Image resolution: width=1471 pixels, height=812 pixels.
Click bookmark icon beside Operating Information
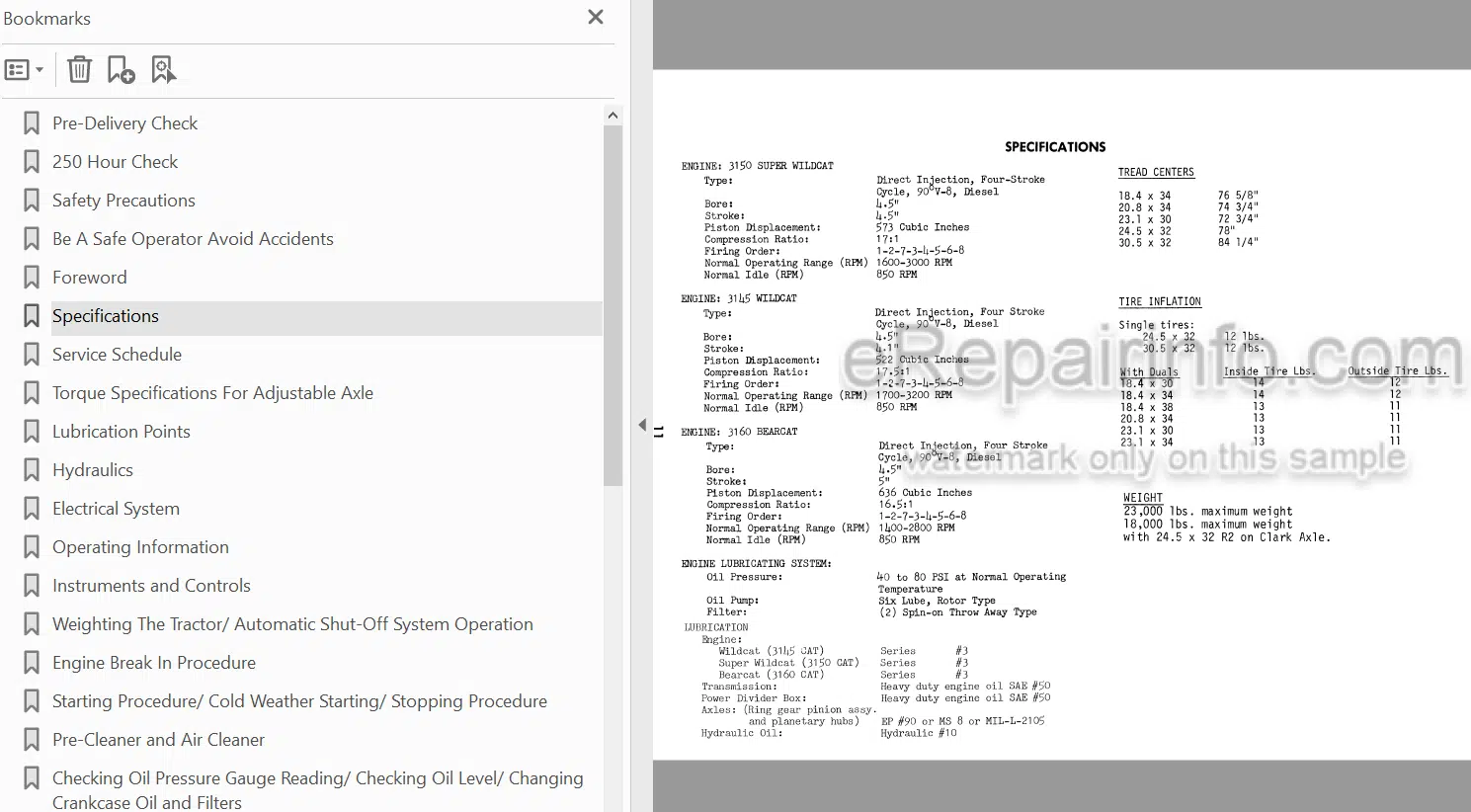point(32,547)
